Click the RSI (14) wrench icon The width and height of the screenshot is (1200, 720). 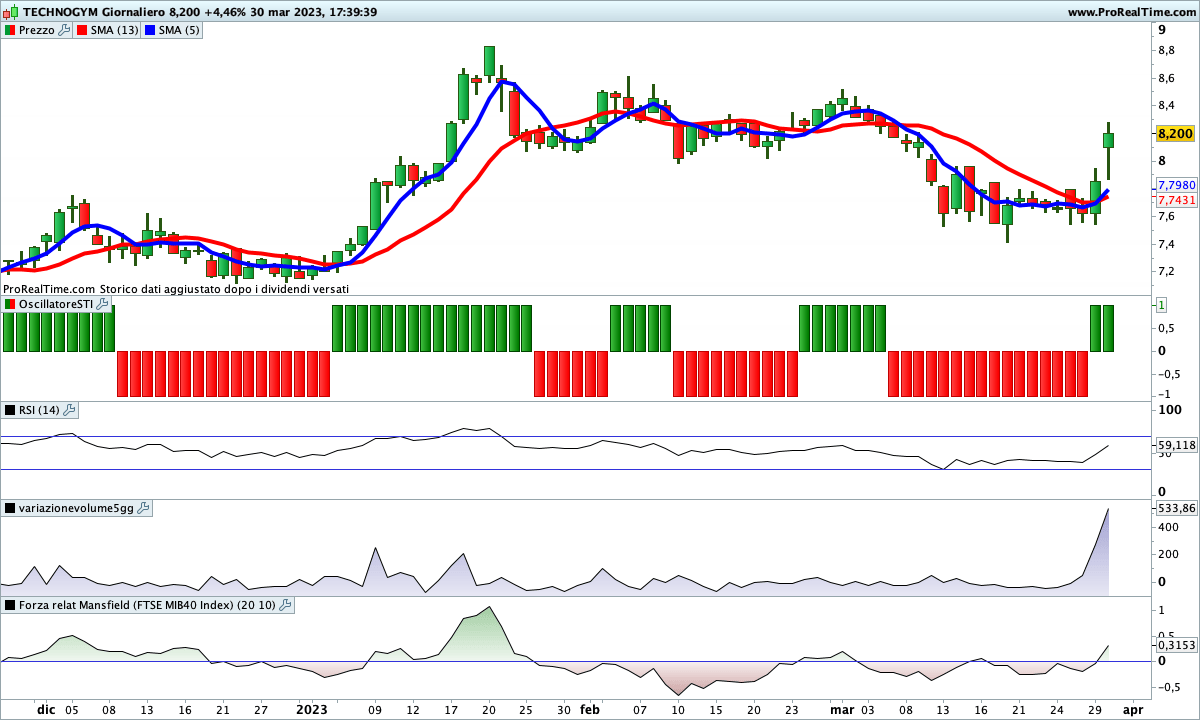click(x=69, y=410)
